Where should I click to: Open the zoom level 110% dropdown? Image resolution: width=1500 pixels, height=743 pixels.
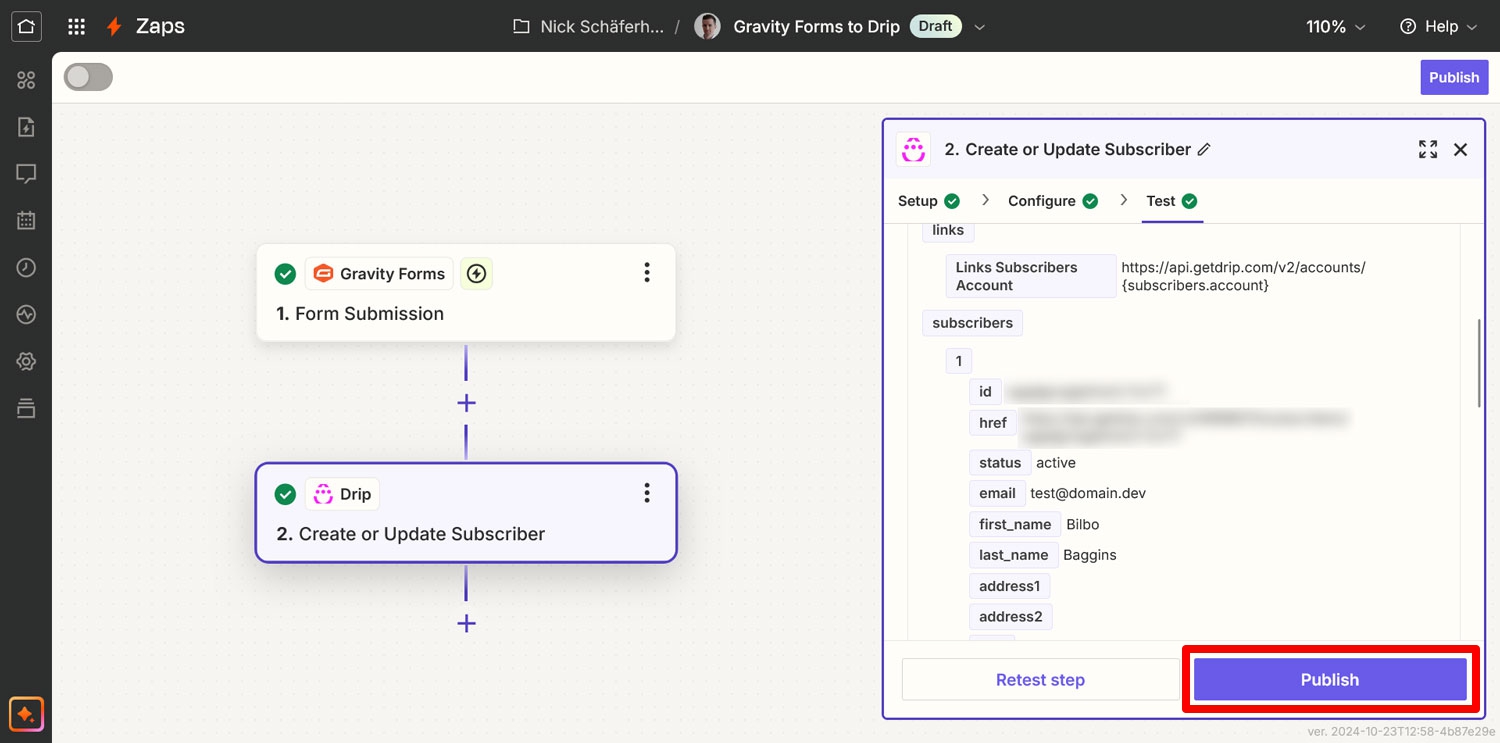pos(1335,27)
